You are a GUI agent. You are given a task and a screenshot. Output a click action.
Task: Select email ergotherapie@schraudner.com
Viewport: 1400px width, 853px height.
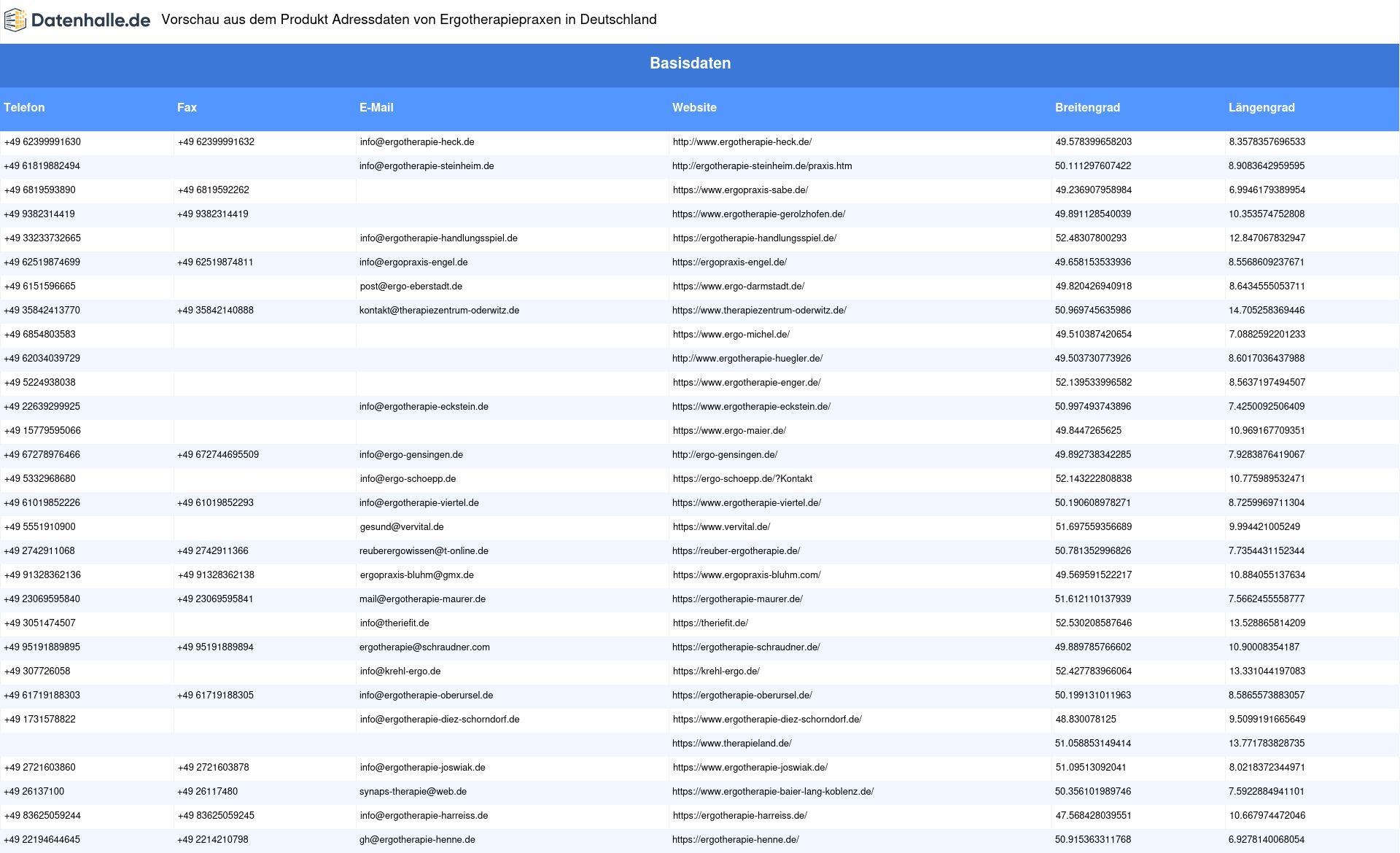click(424, 647)
